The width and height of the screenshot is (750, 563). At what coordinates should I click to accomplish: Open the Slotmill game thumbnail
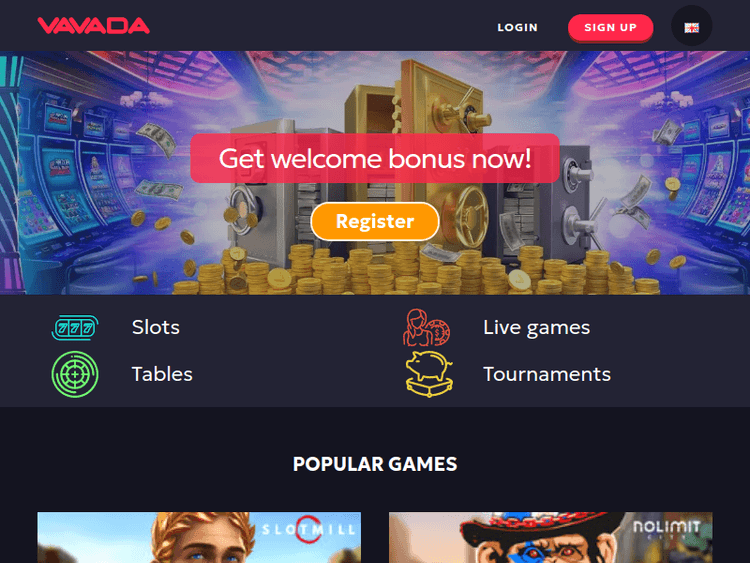(199, 538)
